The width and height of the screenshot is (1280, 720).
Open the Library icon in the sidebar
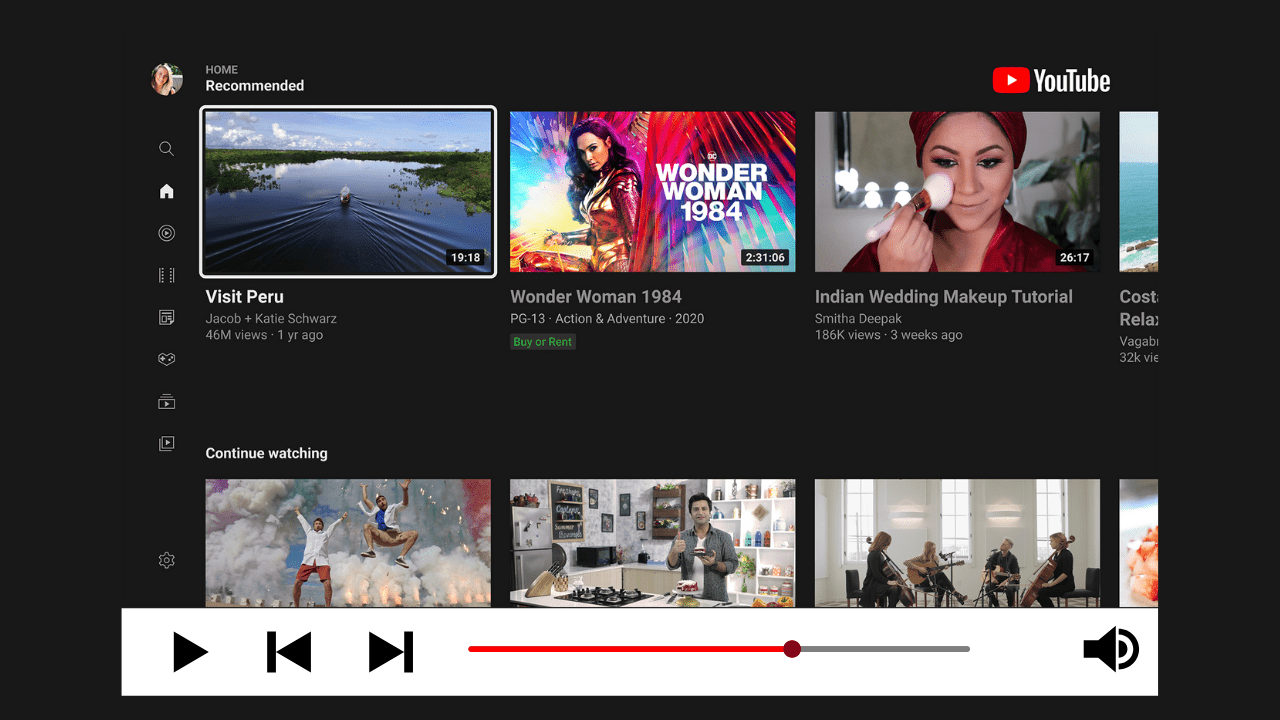tap(166, 443)
